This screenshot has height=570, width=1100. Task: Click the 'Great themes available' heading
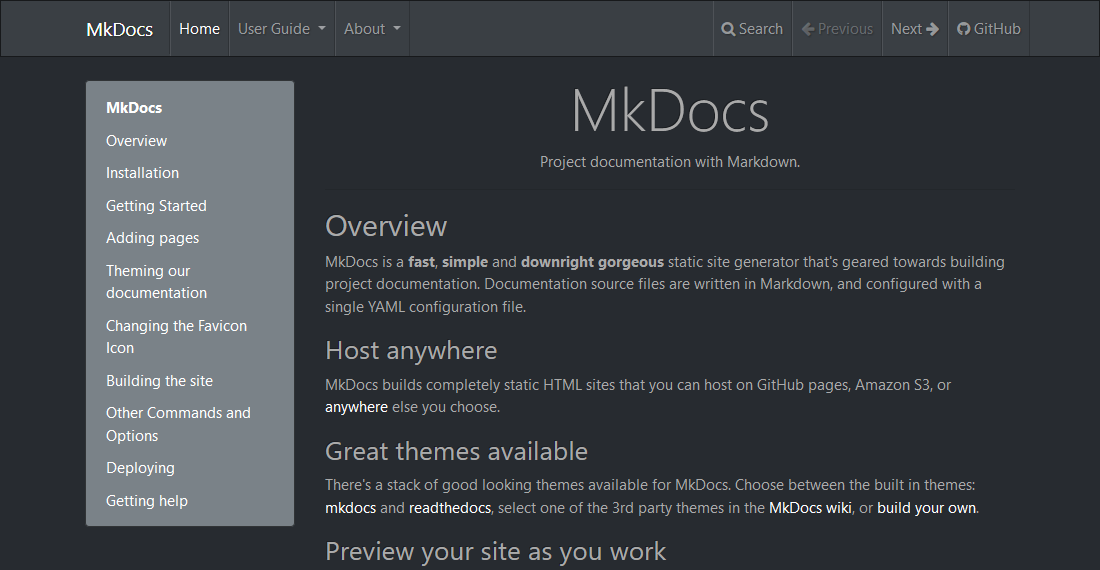click(x=456, y=452)
